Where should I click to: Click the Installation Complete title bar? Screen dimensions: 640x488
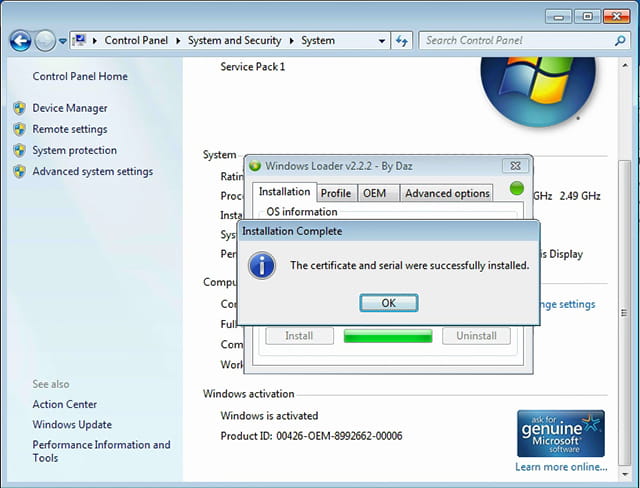pyautogui.click(x=389, y=231)
